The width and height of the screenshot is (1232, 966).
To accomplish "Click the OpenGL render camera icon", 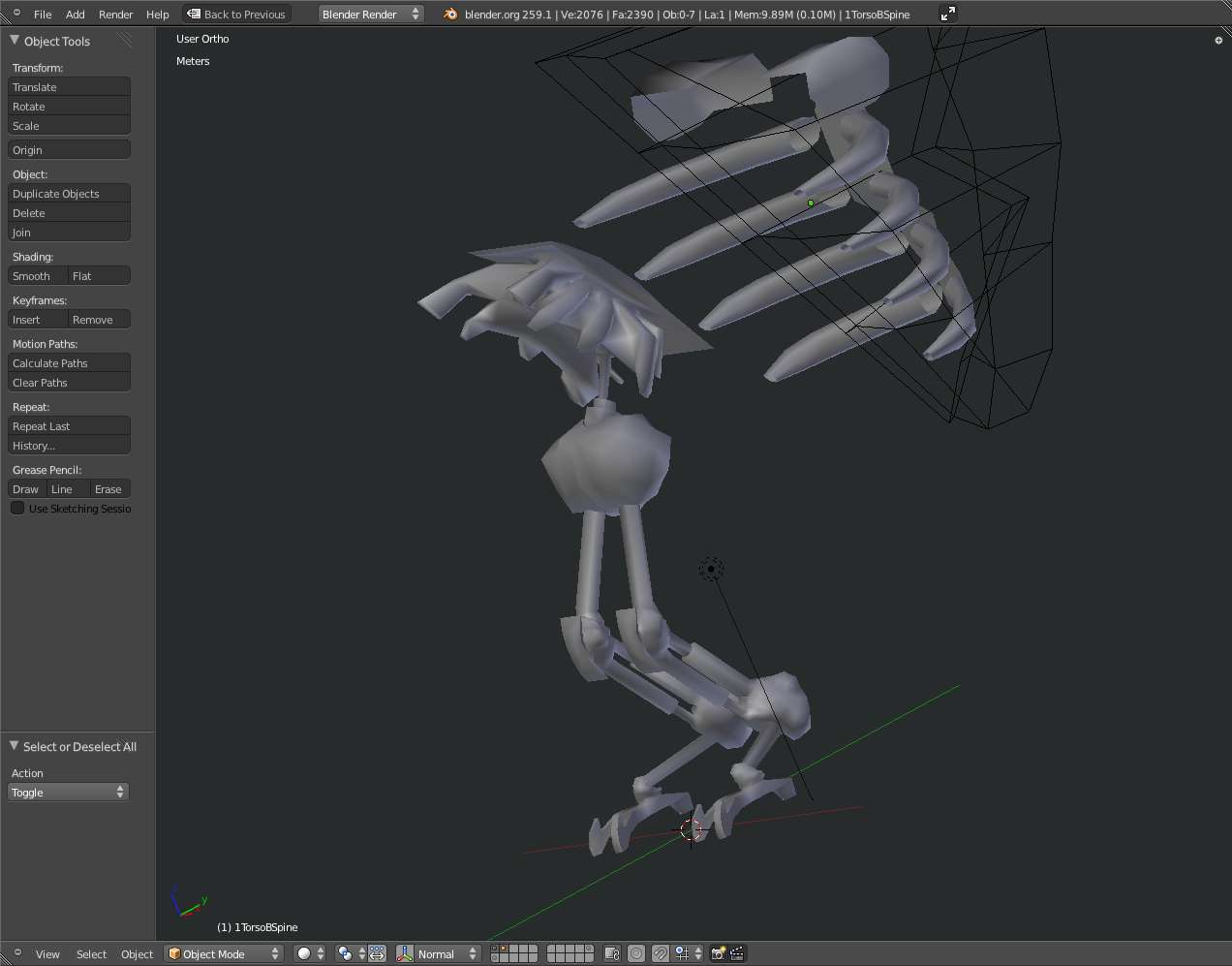I will click(718, 954).
